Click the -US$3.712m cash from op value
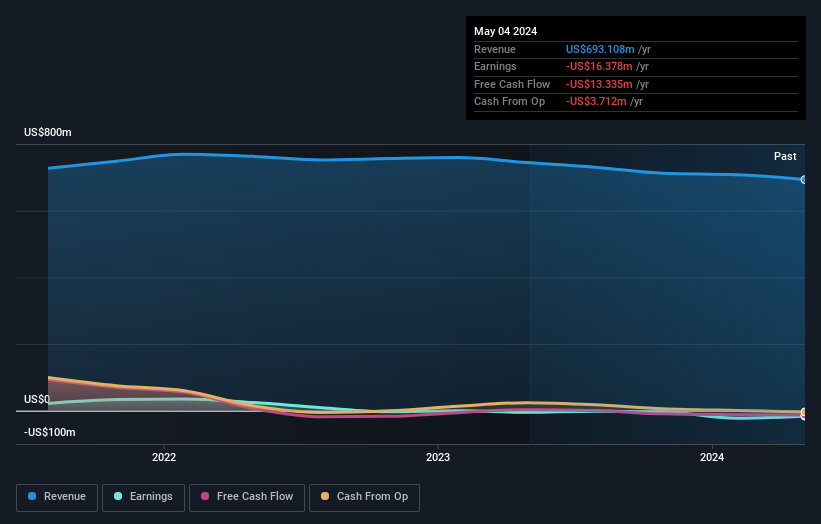The image size is (821, 524). [x=596, y=102]
